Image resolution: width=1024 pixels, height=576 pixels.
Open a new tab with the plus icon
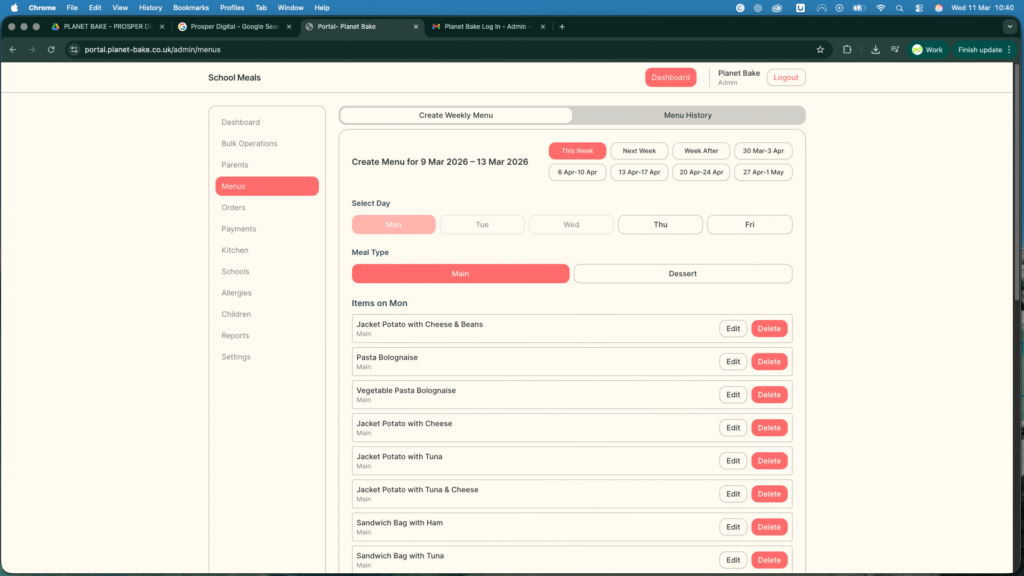pyautogui.click(x=562, y=27)
